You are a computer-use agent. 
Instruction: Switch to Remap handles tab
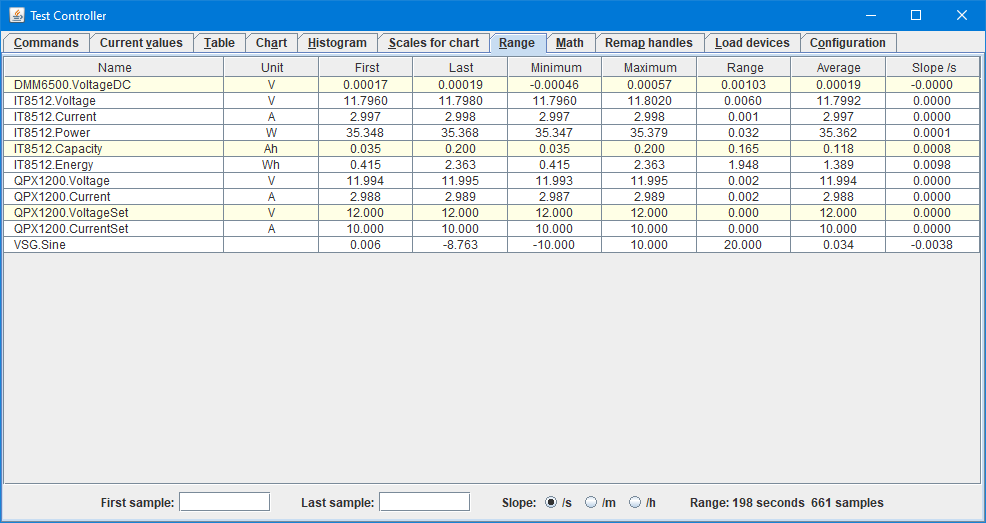[x=649, y=43]
